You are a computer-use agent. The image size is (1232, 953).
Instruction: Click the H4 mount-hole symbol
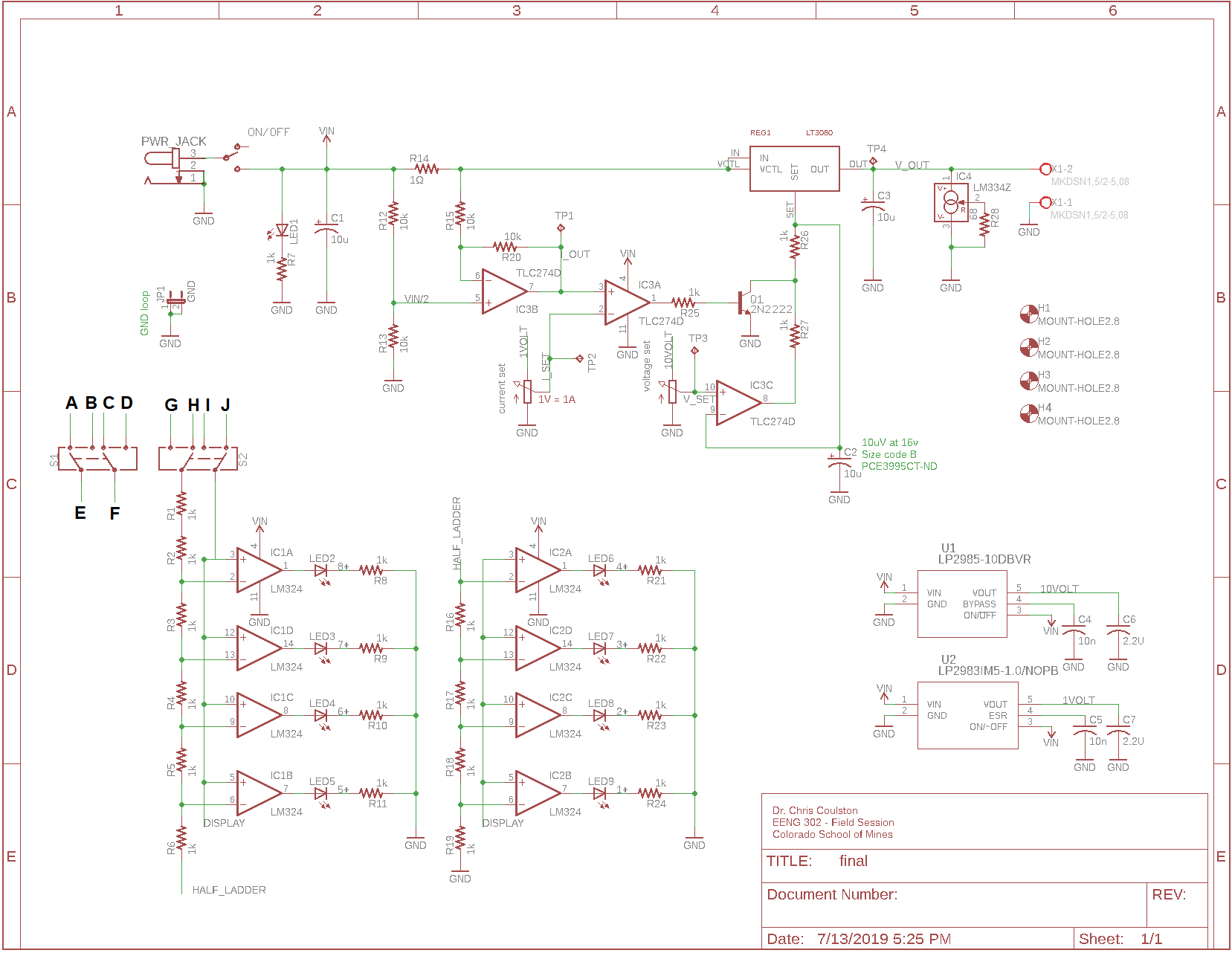click(x=1028, y=414)
